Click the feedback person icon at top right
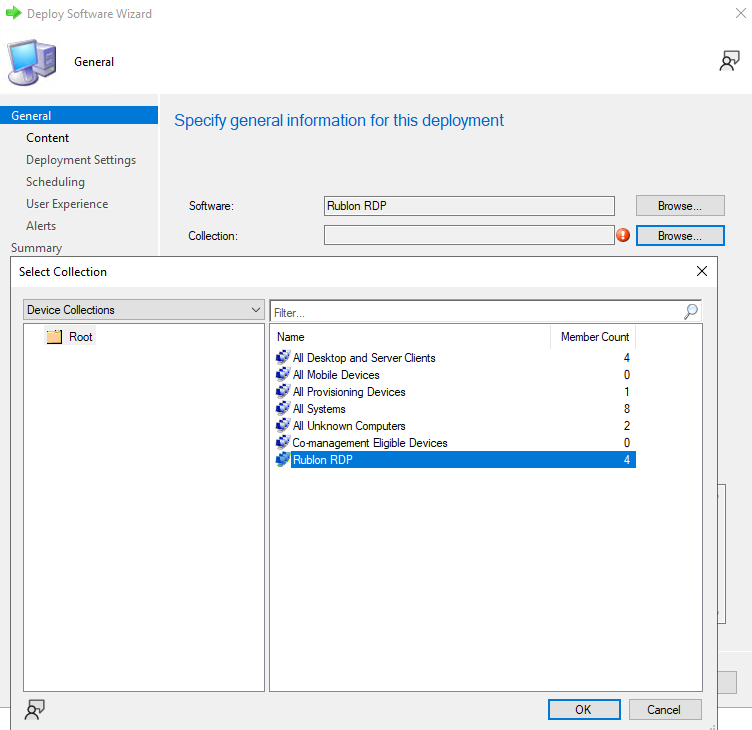752x730 pixels. coord(729,62)
